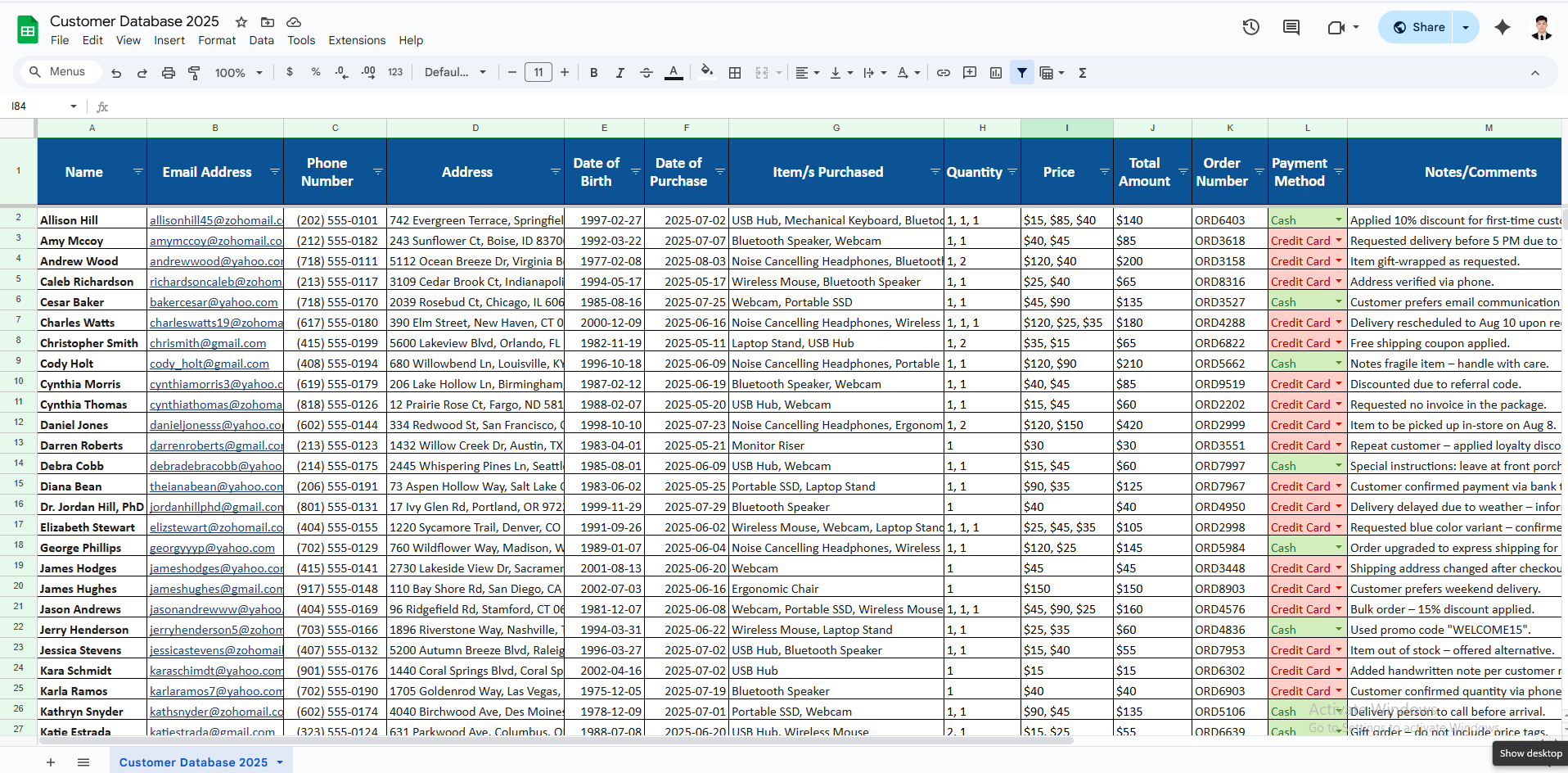Click the Name box showing I84
Screen dimensions: 1568x773
tap(44, 106)
